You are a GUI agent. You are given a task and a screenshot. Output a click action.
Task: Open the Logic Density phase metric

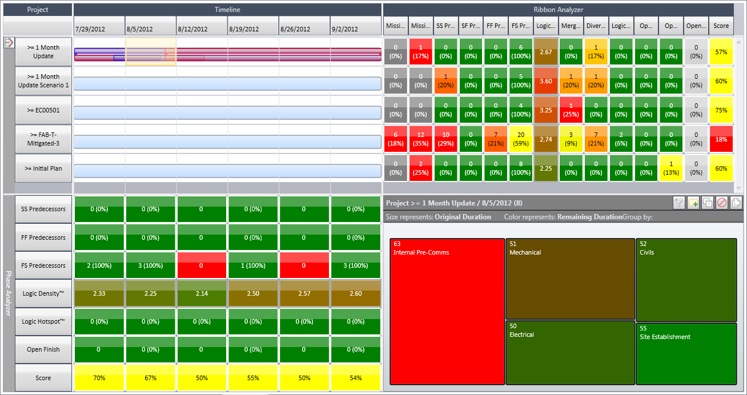coord(43,294)
